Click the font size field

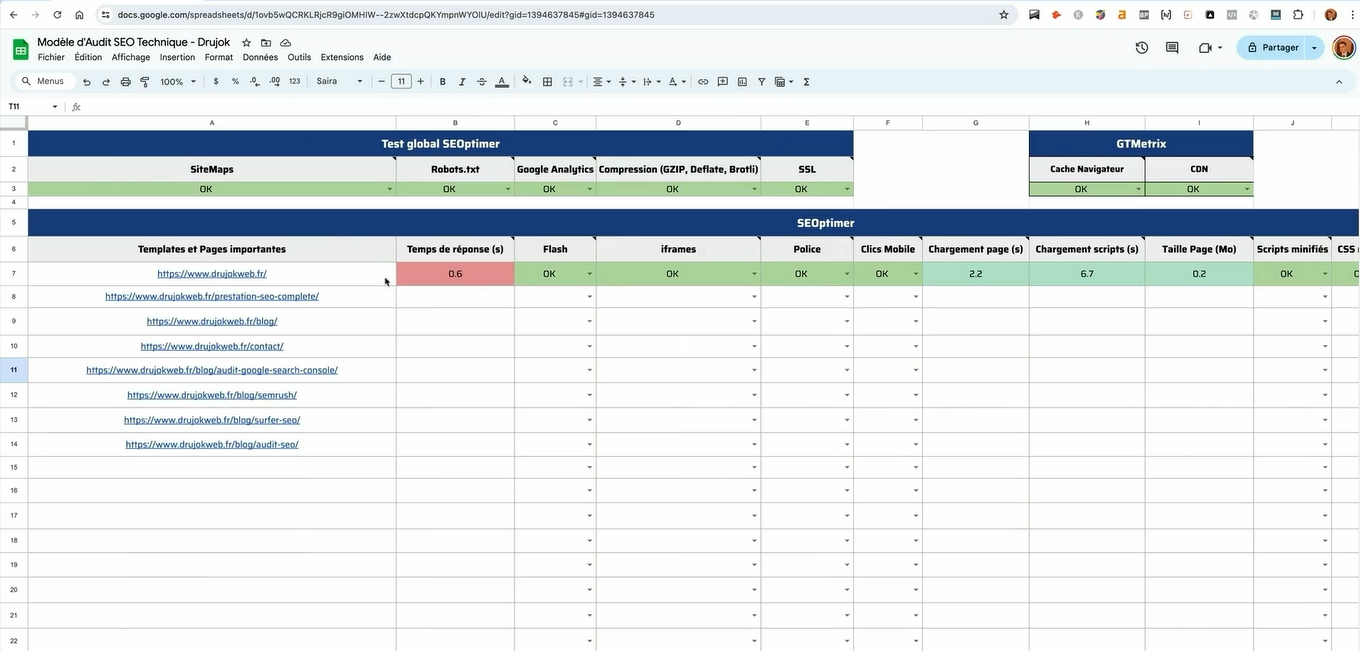tap(401, 82)
